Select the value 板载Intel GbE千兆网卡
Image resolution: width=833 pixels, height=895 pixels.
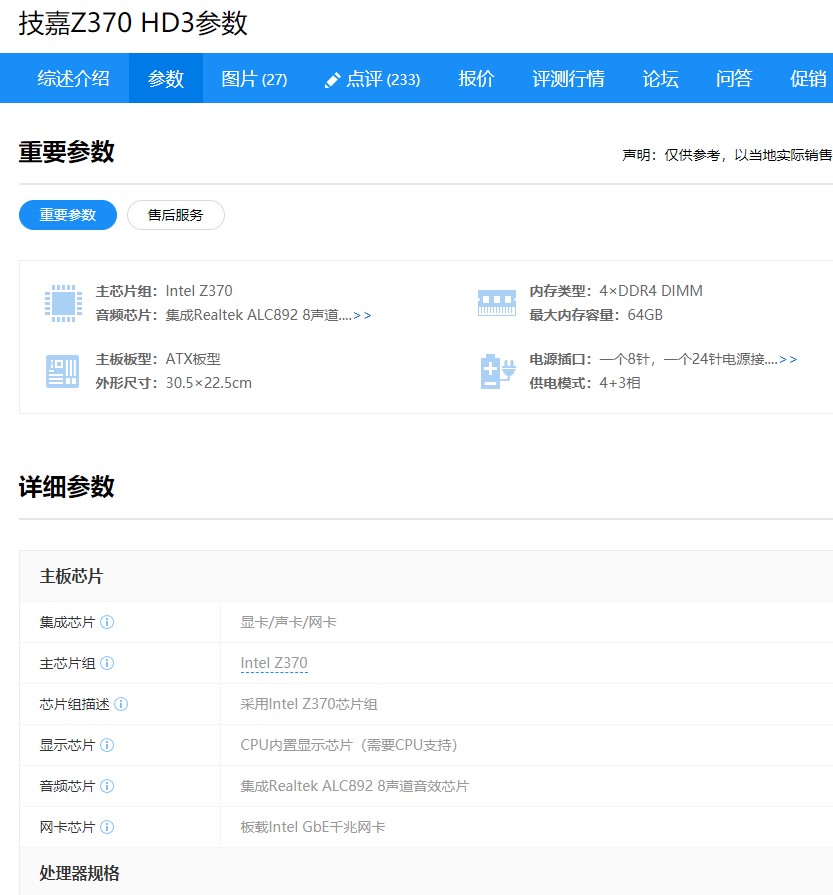(x=313, y=827)
